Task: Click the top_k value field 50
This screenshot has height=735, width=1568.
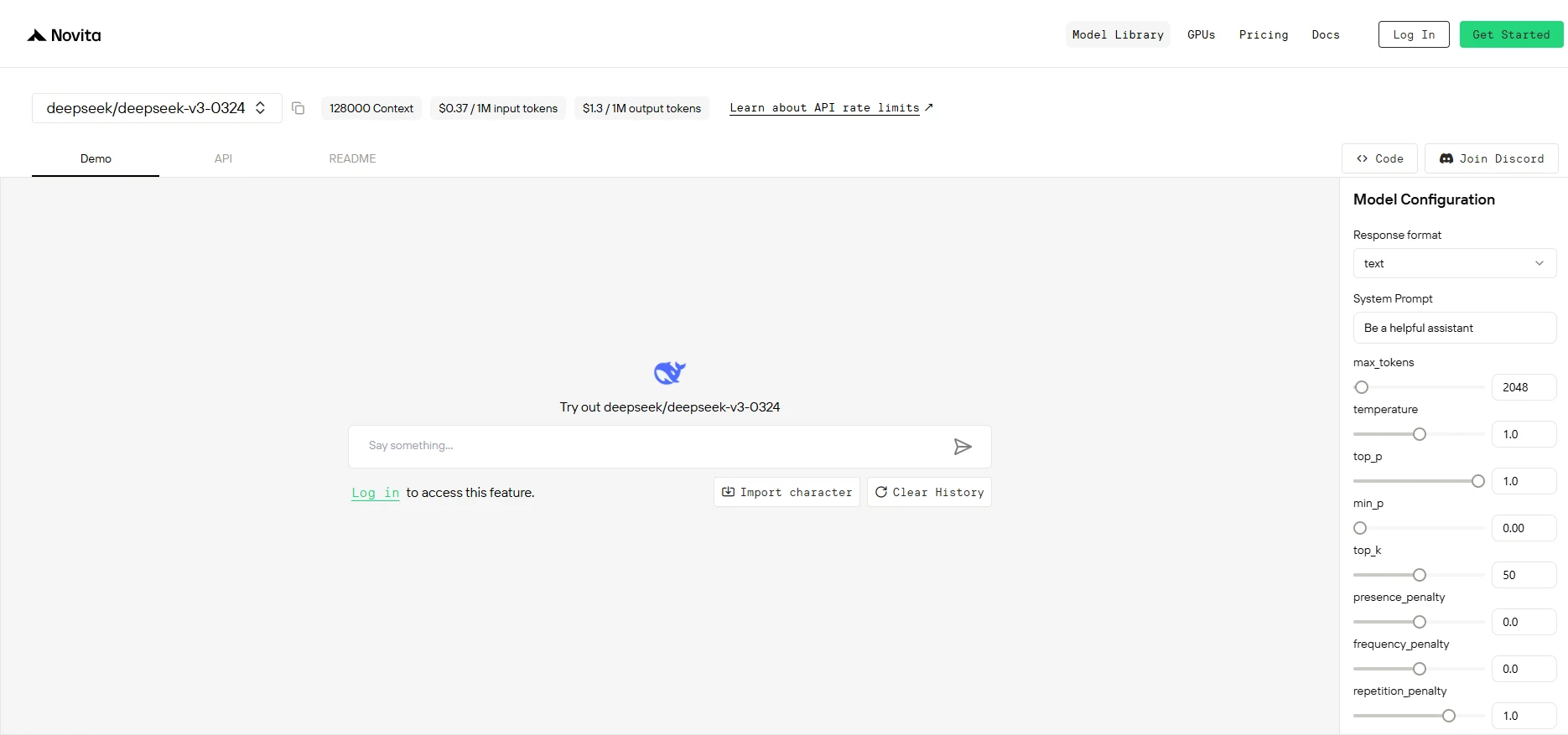Action: tap(1524, 575)
